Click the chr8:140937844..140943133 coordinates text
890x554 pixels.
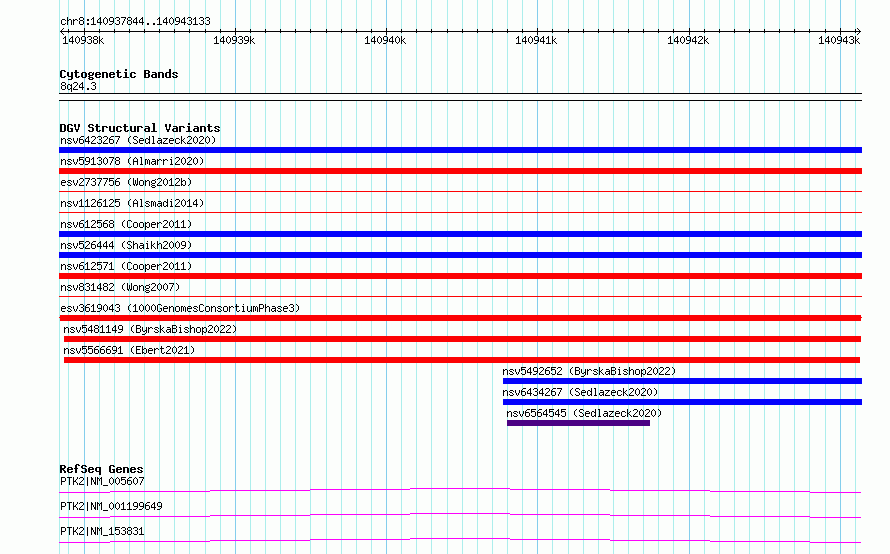tap(135, 22)
